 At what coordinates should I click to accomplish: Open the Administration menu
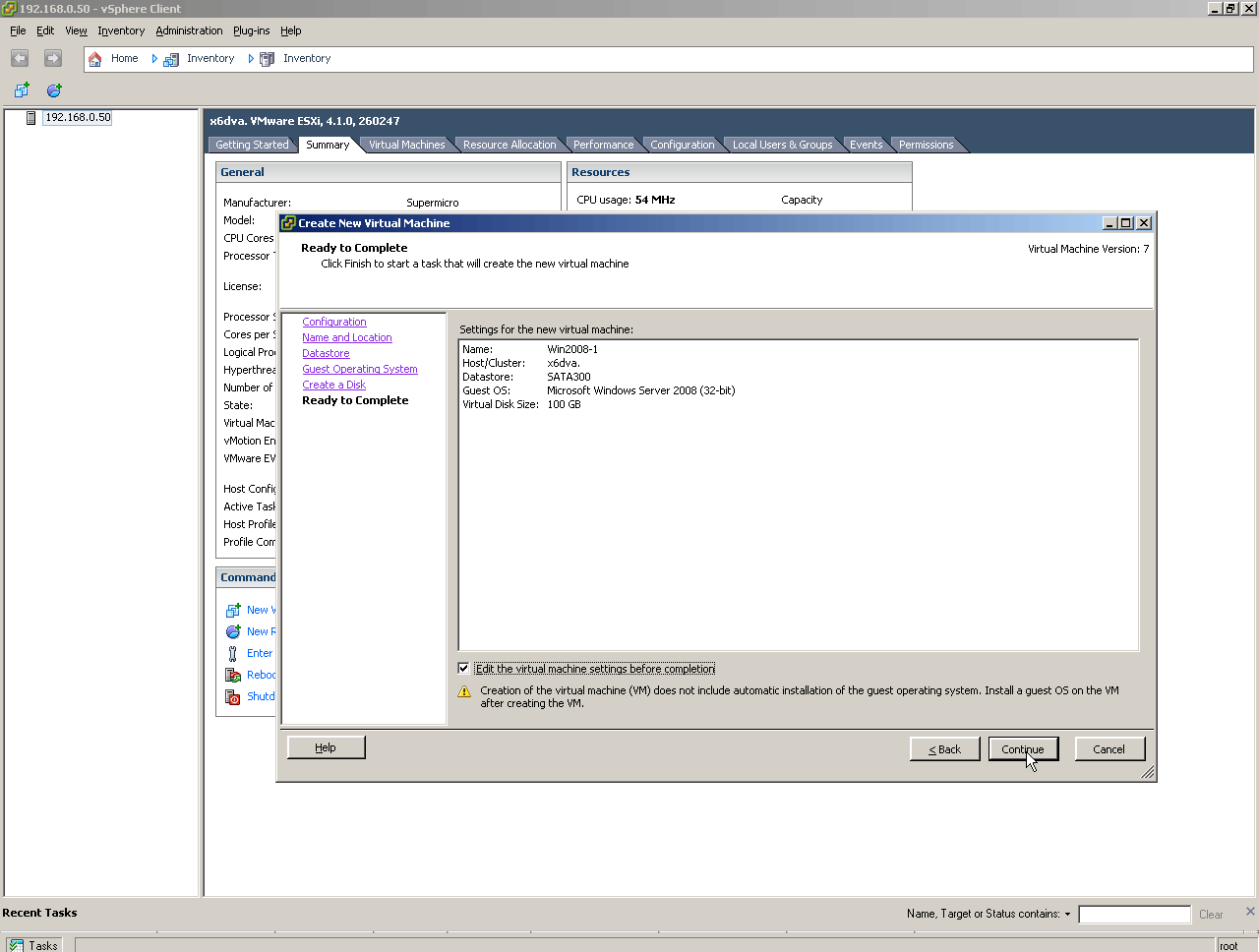pyautogui.click(x=189, y=30)
